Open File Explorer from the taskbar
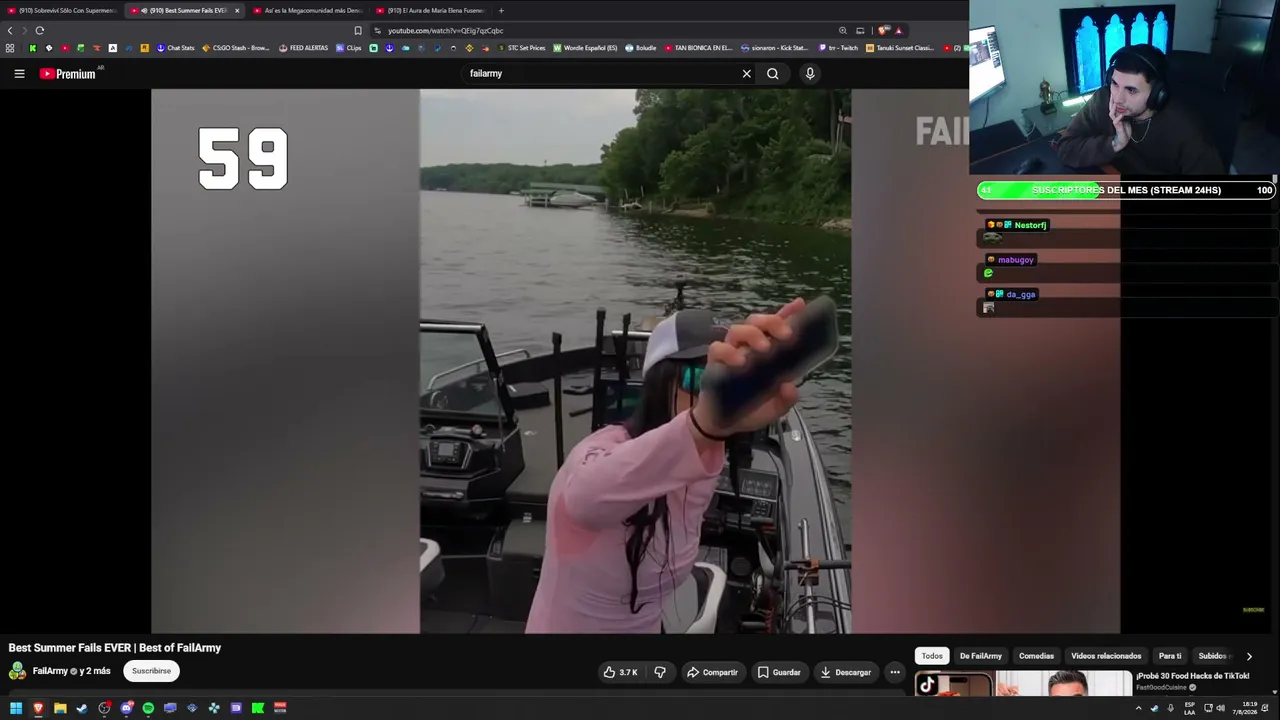The width and height of the screenshot is (1280, 720). pyautogui.click(x=60, y=708)
